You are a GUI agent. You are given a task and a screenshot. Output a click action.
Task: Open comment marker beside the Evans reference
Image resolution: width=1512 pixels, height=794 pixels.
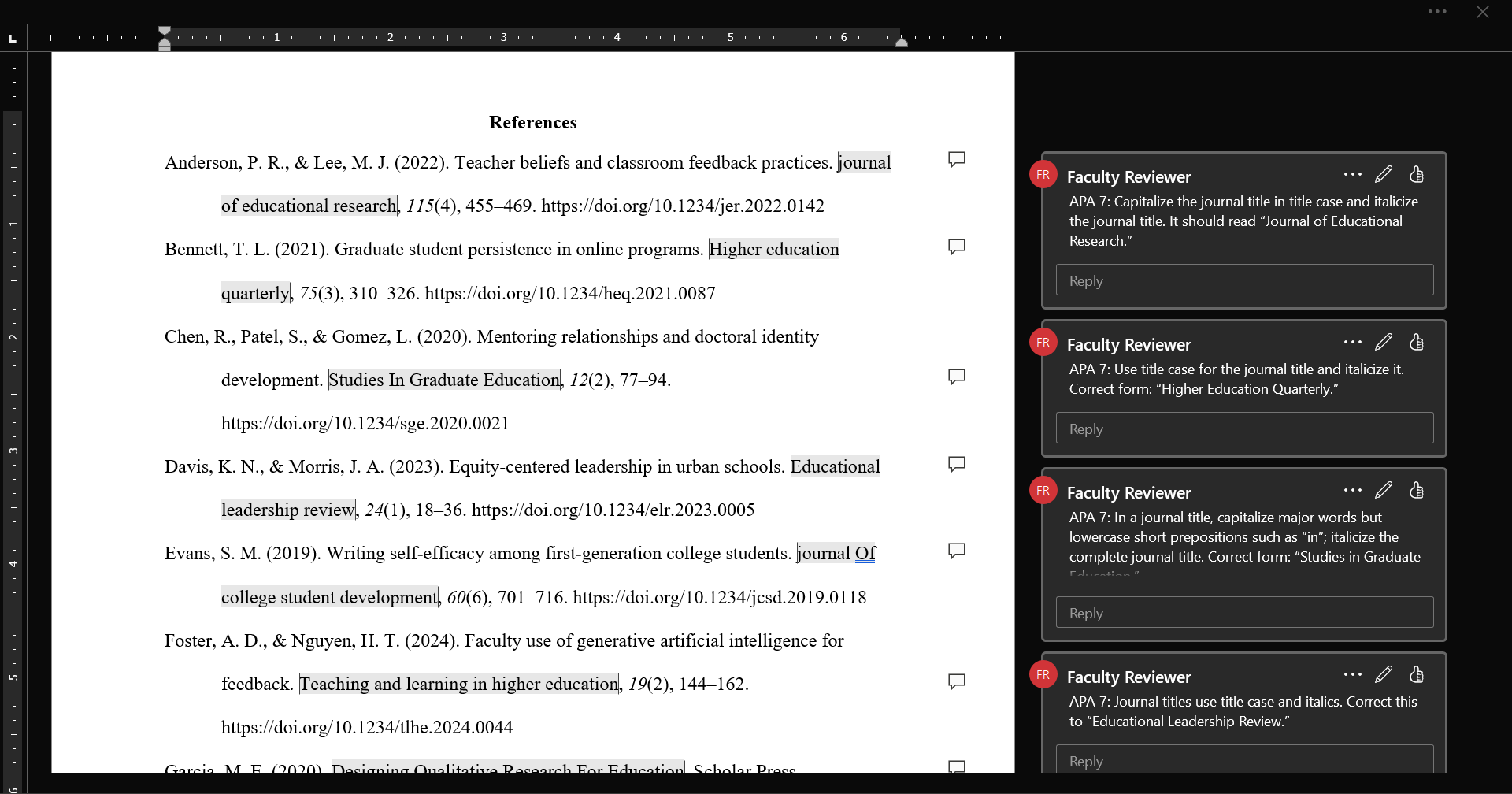[957, 551]
